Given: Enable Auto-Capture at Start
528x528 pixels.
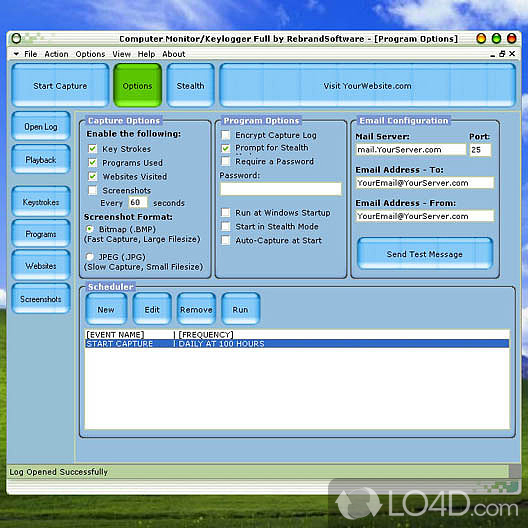Looking at the screenshot, I should (226, 240).
